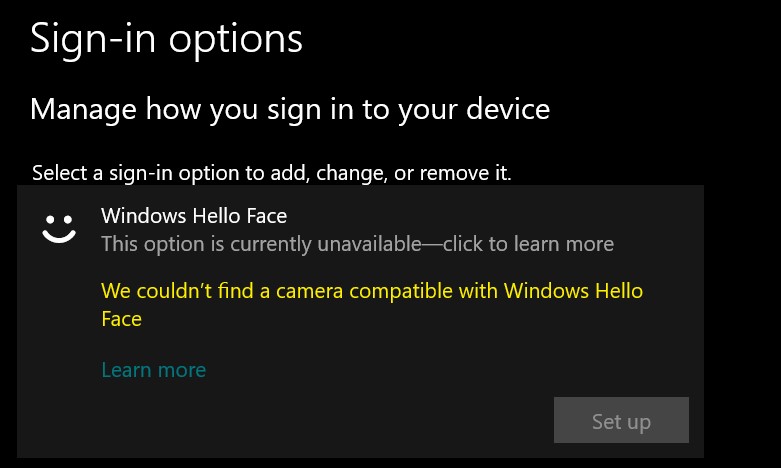Click 'We couldn't find a camera' text

[x=222, y=291]
